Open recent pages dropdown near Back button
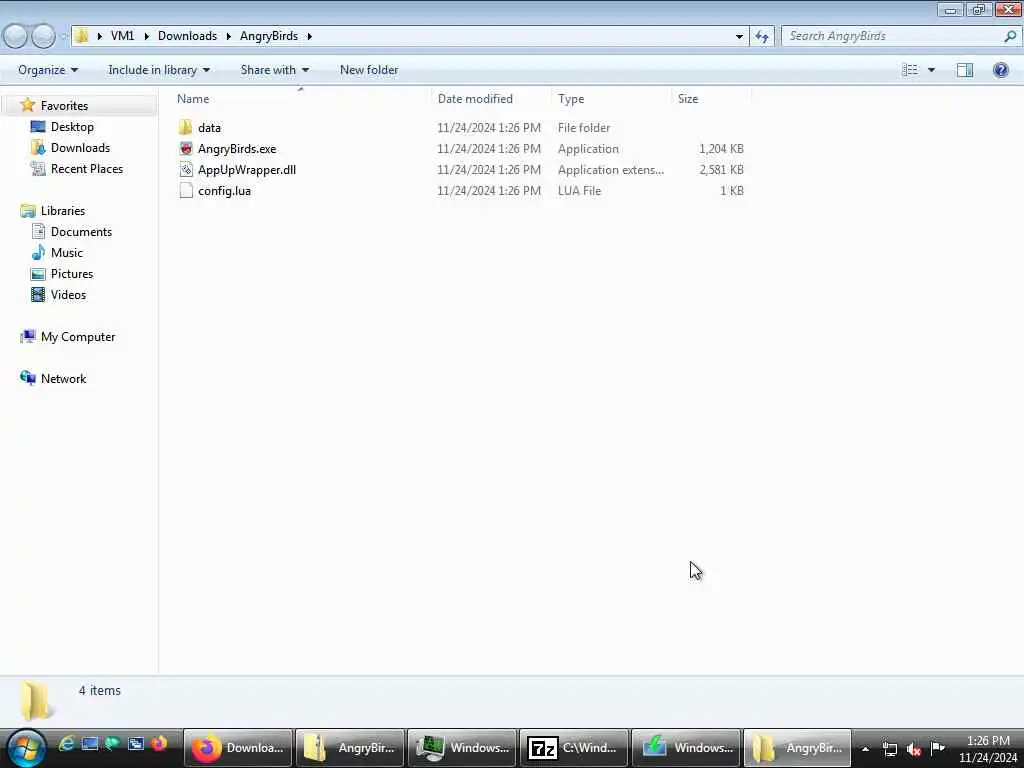The height and width of the screenshot is (768, 1024). pos(64,37)
